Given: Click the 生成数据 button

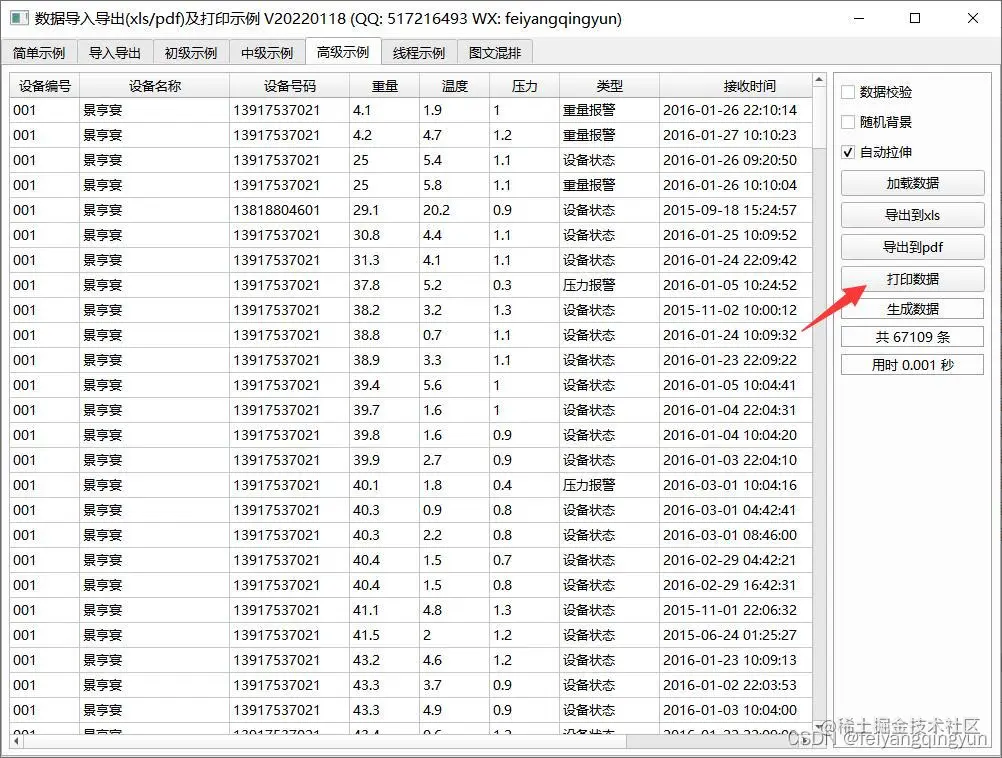Looking at the screenshot, I should click(913, 309).
